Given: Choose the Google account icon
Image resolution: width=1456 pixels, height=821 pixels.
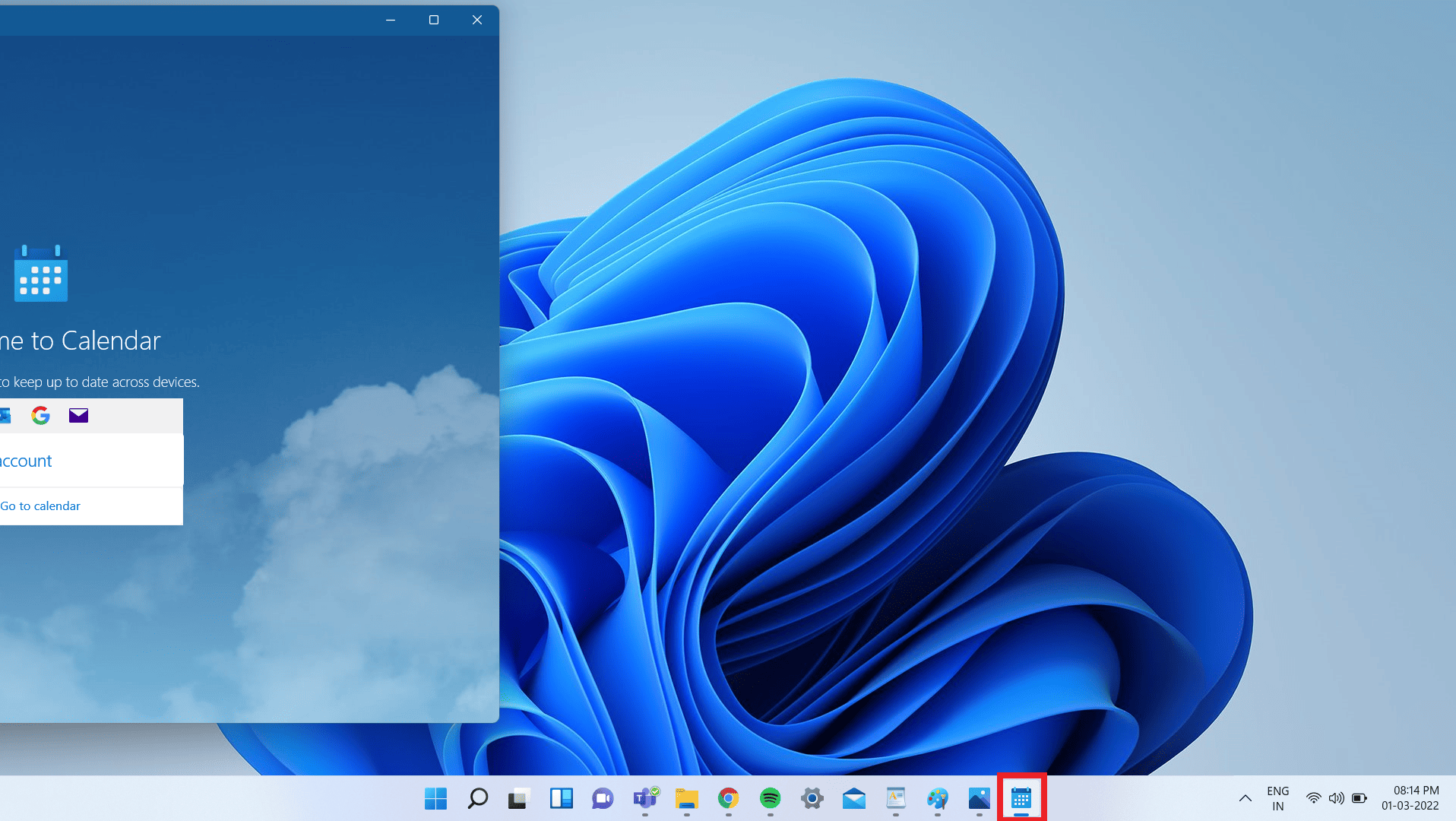Looking at the screenshot, I should click(x=40, y=415).
